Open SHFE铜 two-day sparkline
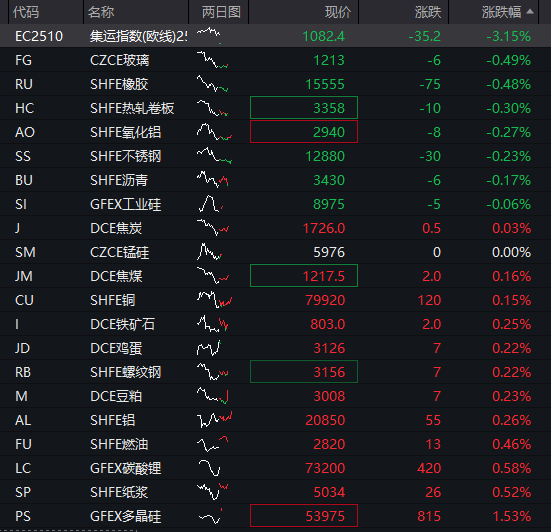Screen dimensions: 551x532 pyautogui.click(x=214, y=300)
